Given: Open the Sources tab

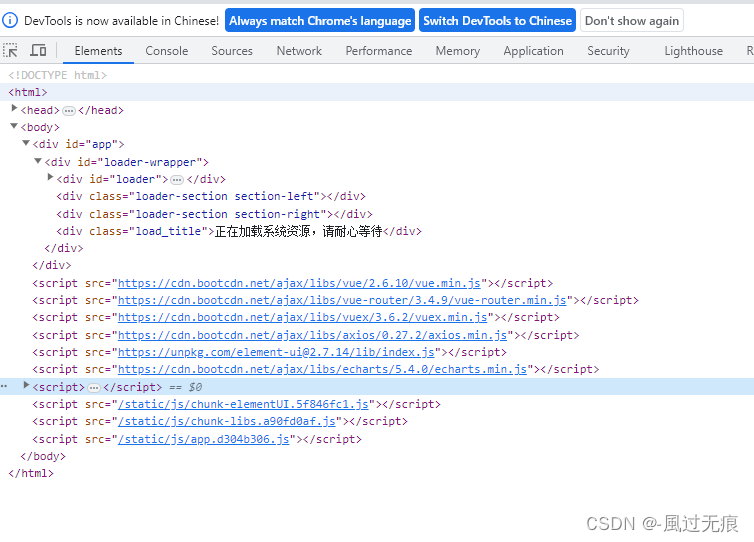Looking at the screenshot, I should coord(232,51).
